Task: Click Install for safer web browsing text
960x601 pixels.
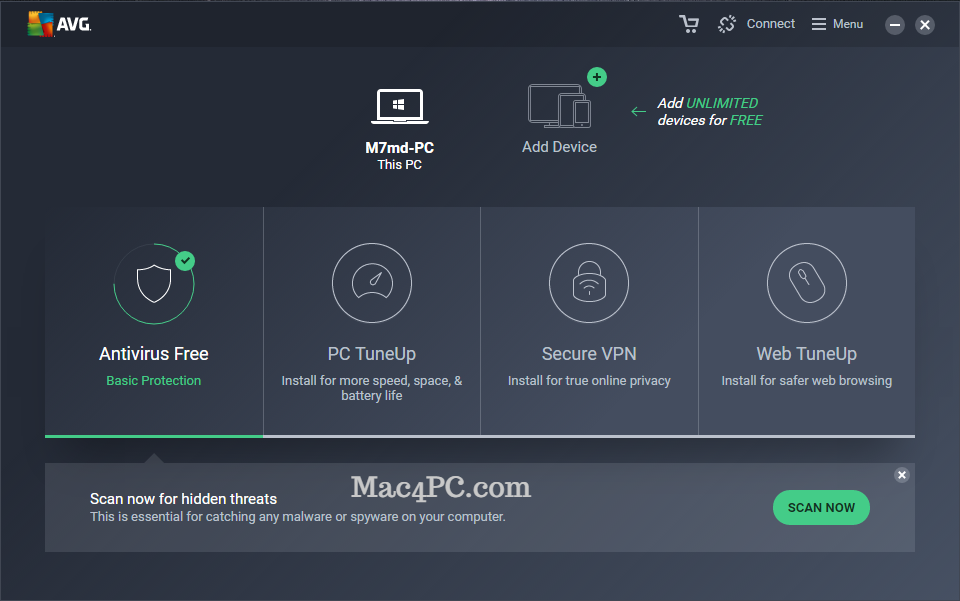Action: 806,381
